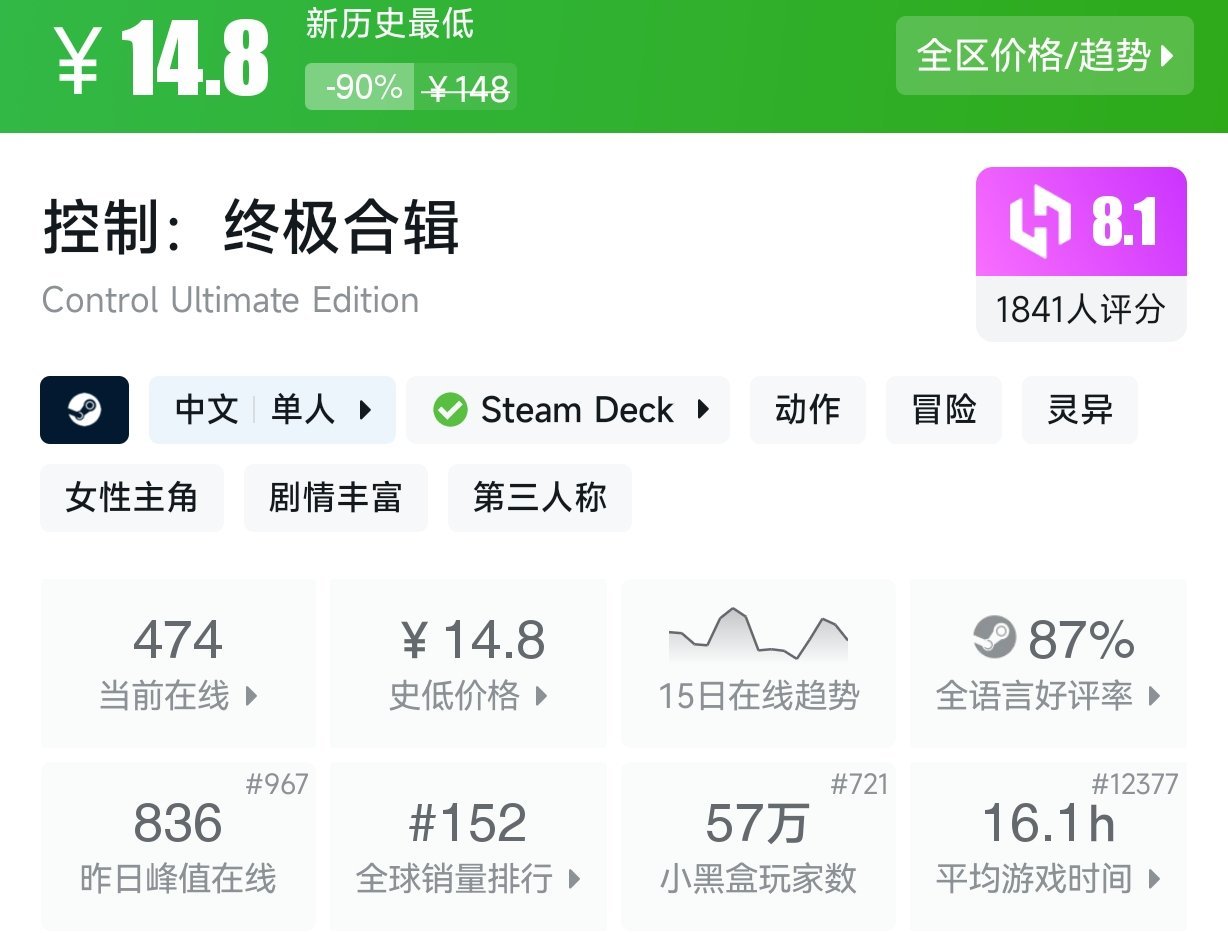Click the 474 current online number
Viewport: 1228px width, 933px height.
(x=178, y=640)
